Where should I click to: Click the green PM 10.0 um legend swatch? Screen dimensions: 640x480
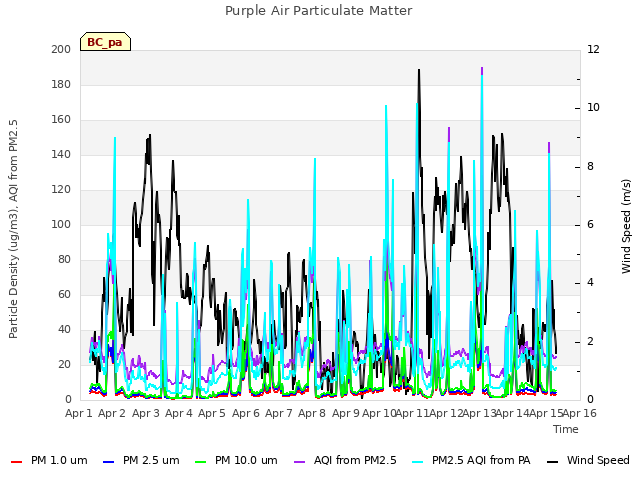200,462
